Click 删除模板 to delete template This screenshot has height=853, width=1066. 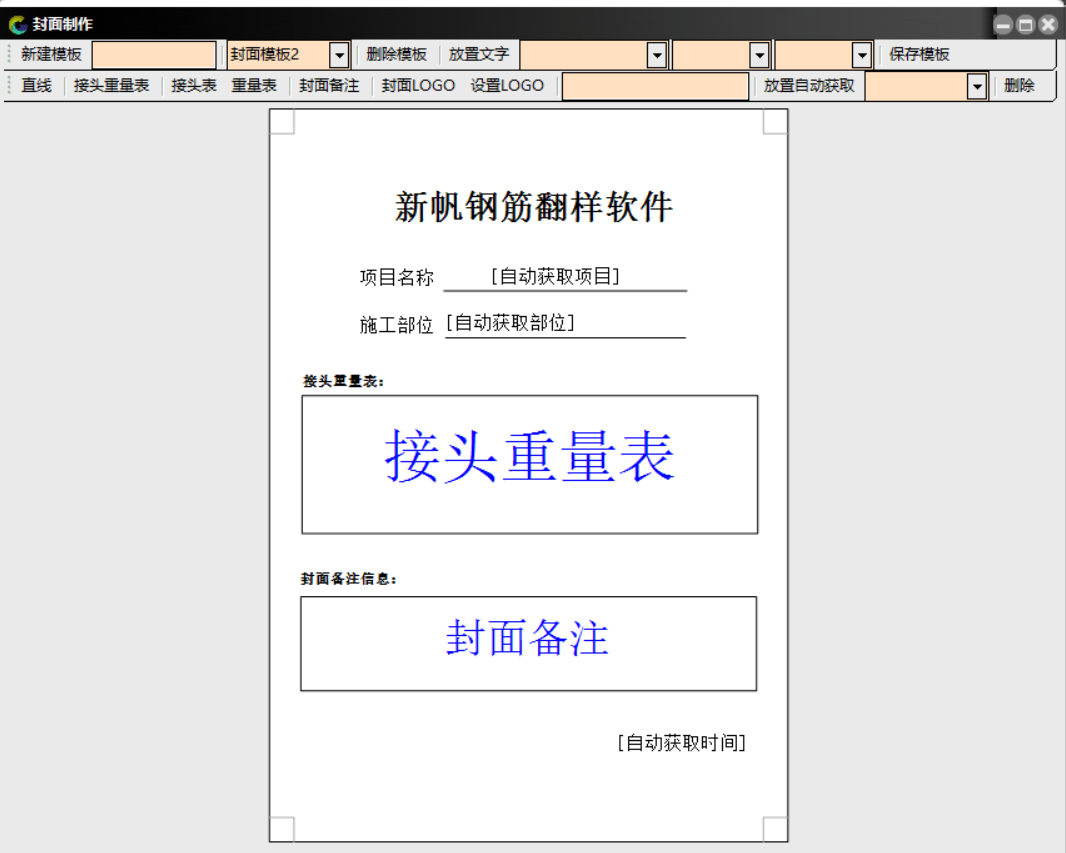click(396, 54)
